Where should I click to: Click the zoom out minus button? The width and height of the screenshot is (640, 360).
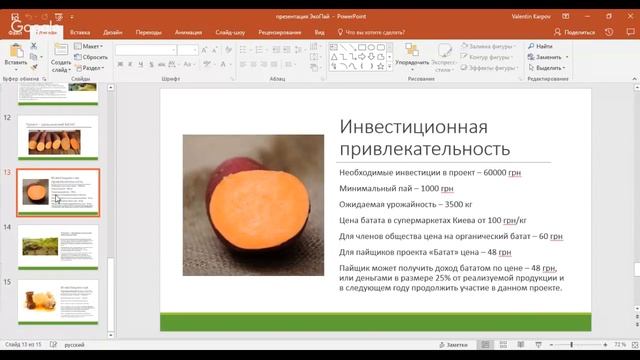click(551, 345)
